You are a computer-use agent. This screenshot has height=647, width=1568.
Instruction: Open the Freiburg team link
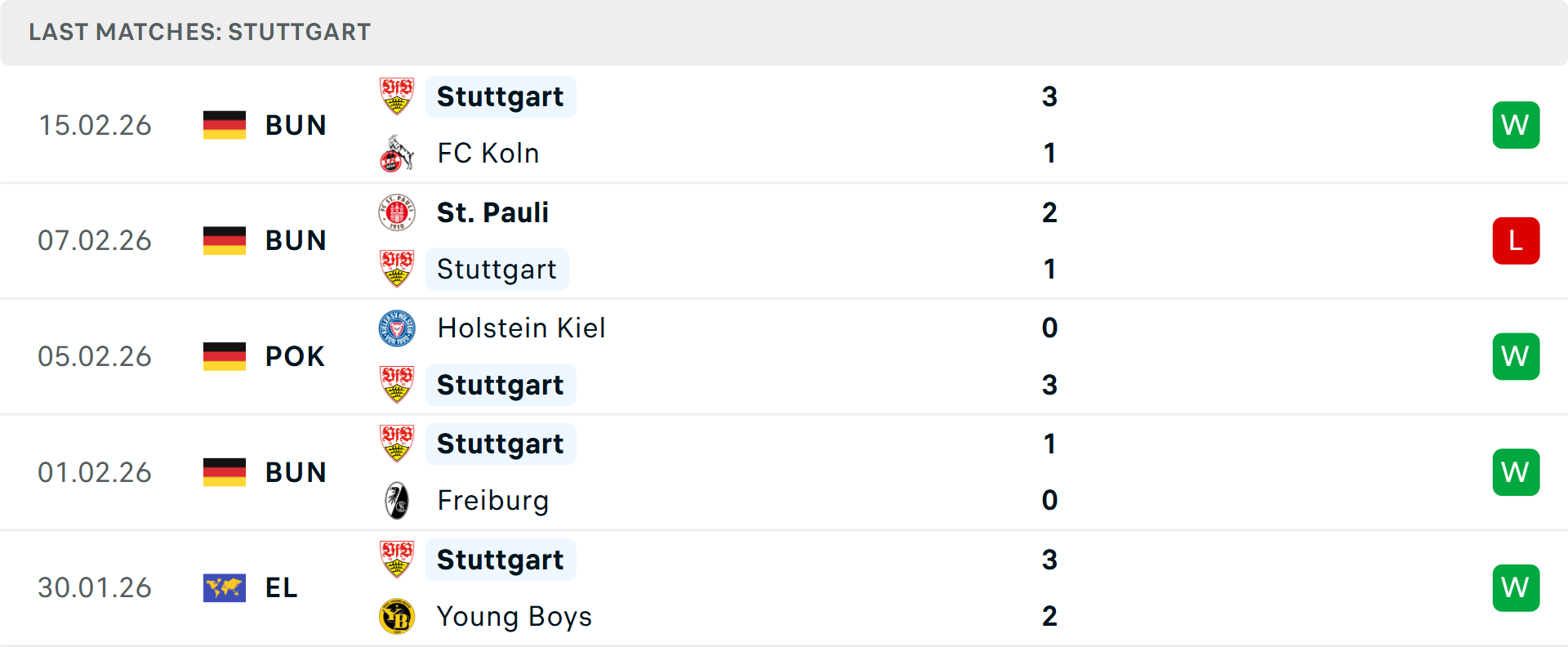click(x=492, y=501)
